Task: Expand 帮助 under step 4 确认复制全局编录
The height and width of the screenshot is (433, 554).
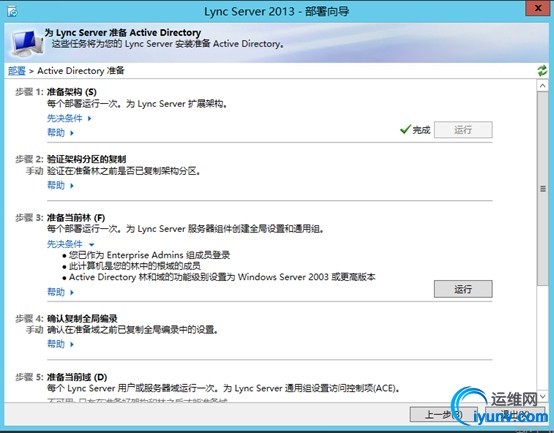Action: [60, 344]
